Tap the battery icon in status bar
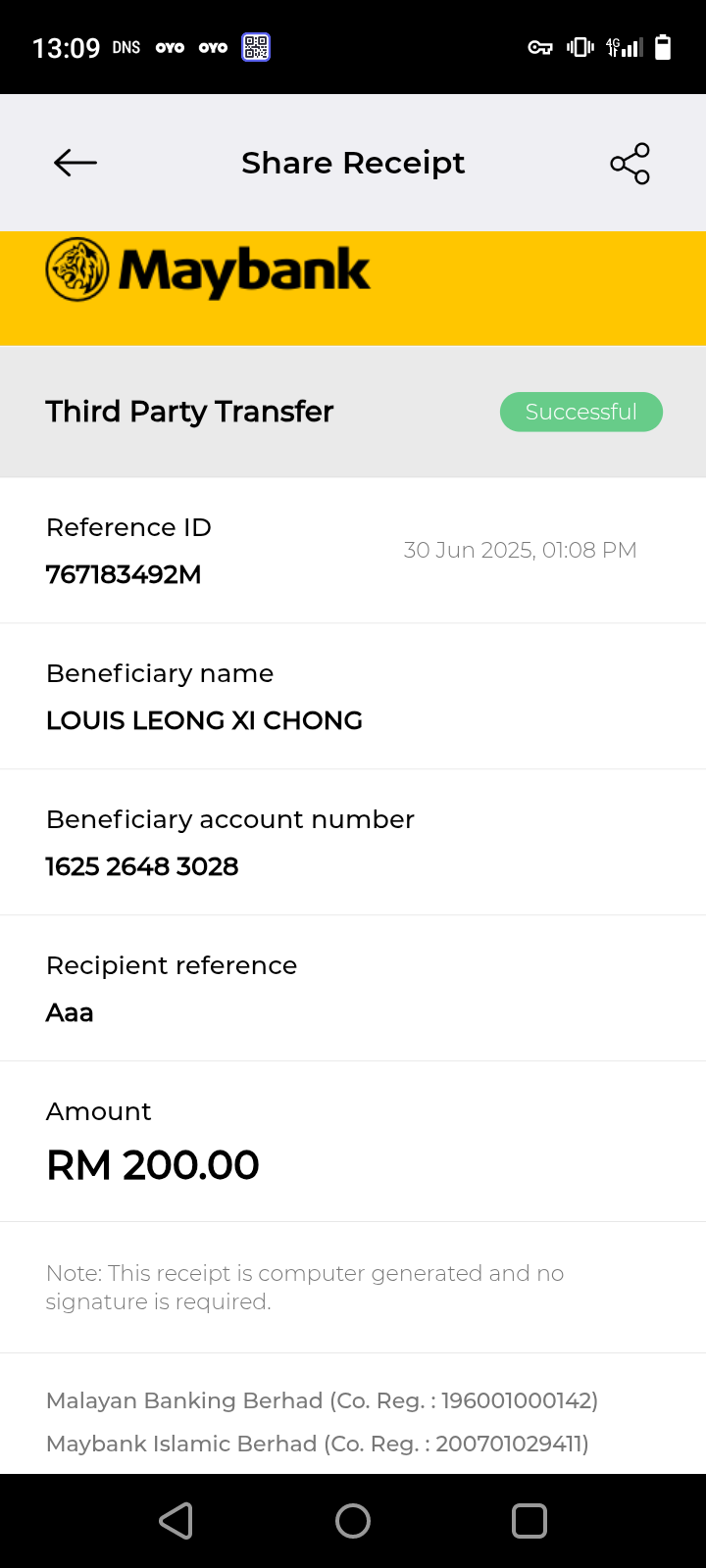Screen dimensions: 706x1568 663,47
